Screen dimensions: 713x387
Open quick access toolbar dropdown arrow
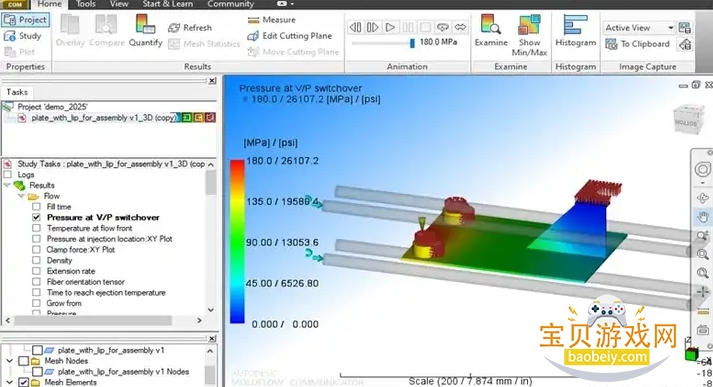click(292, 4)
